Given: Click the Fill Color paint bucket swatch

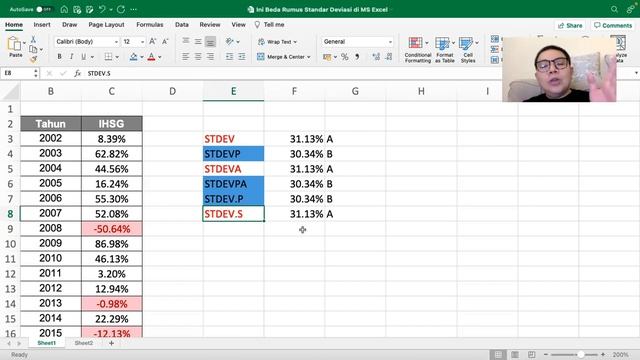Looking at the screenshot, I should click(133, 57).
